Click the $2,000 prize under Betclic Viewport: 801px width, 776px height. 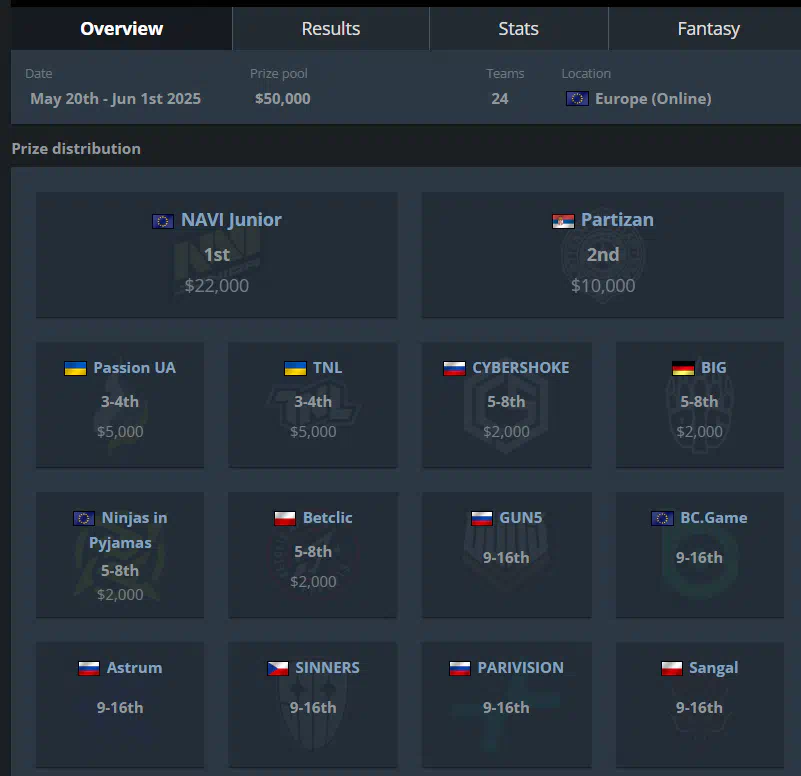313,582
